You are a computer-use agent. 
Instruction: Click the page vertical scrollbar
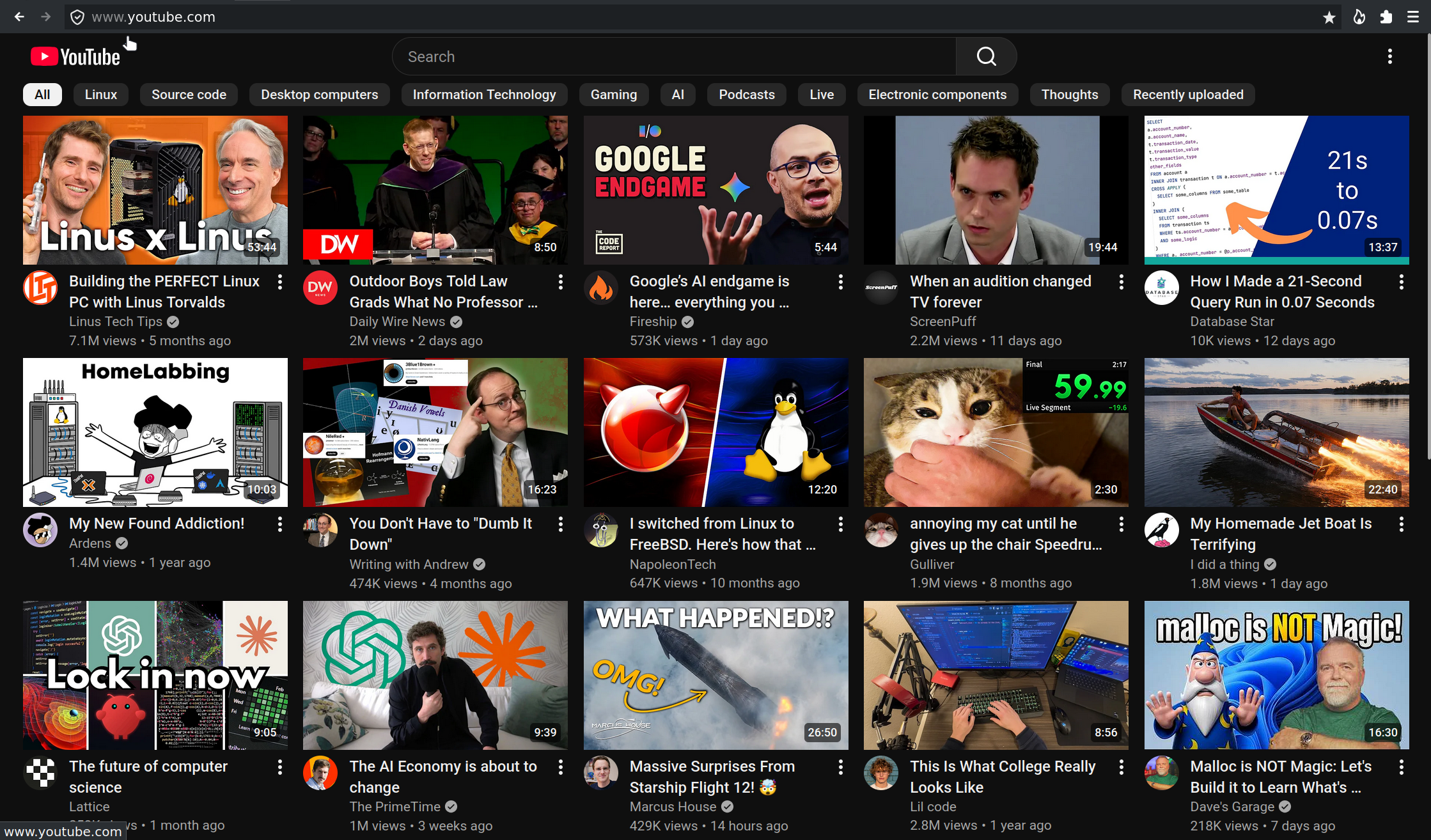pyautogui.click(x=1428, y=246)
